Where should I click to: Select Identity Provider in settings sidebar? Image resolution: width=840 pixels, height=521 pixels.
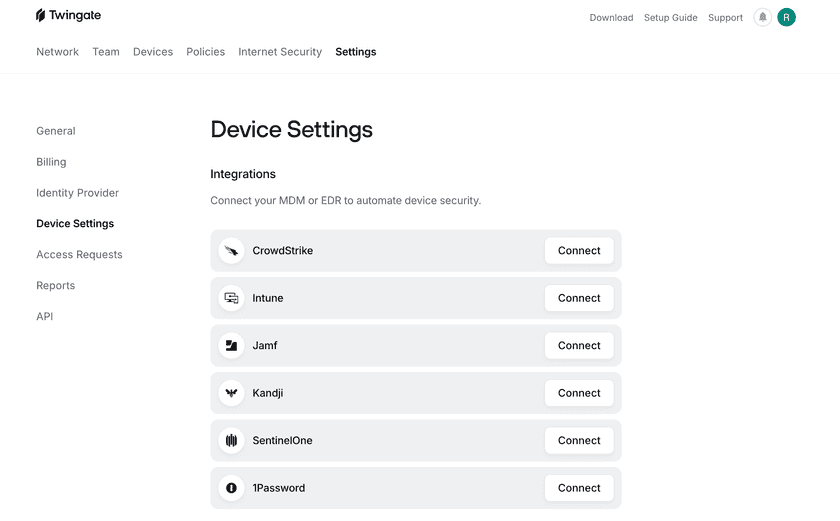(77, 193)
